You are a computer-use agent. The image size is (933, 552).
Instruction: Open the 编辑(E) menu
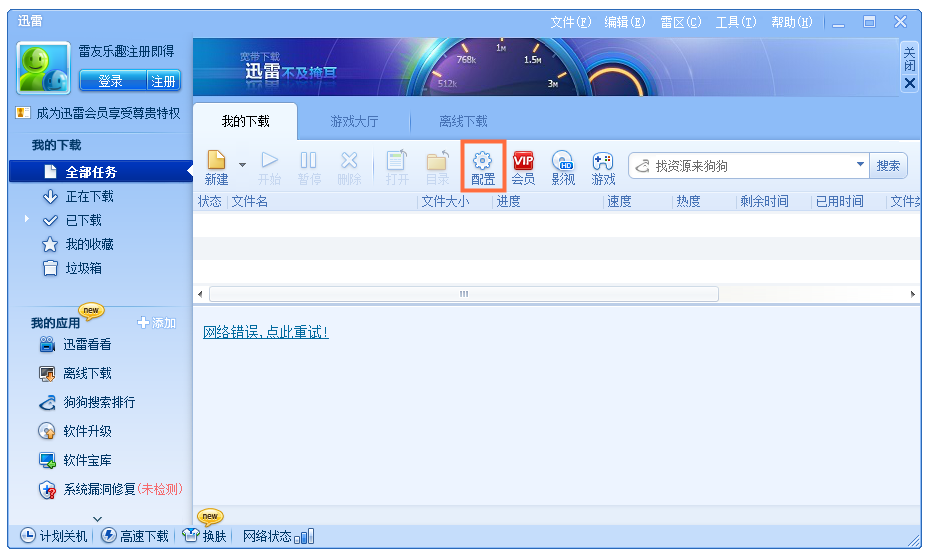625,22
